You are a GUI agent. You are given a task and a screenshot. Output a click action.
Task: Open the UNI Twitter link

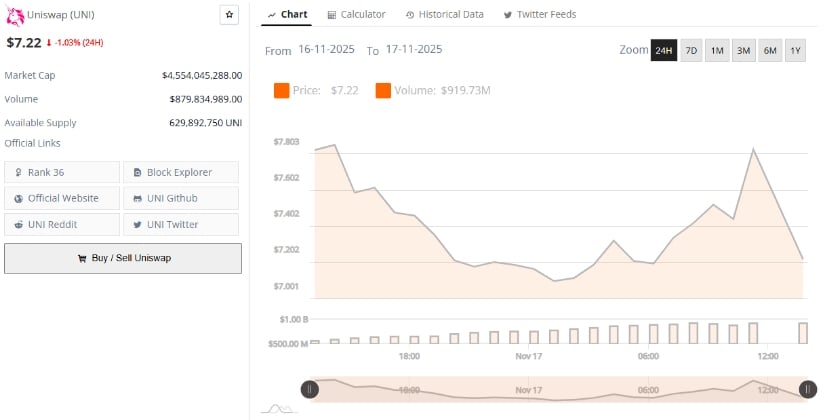181,224
